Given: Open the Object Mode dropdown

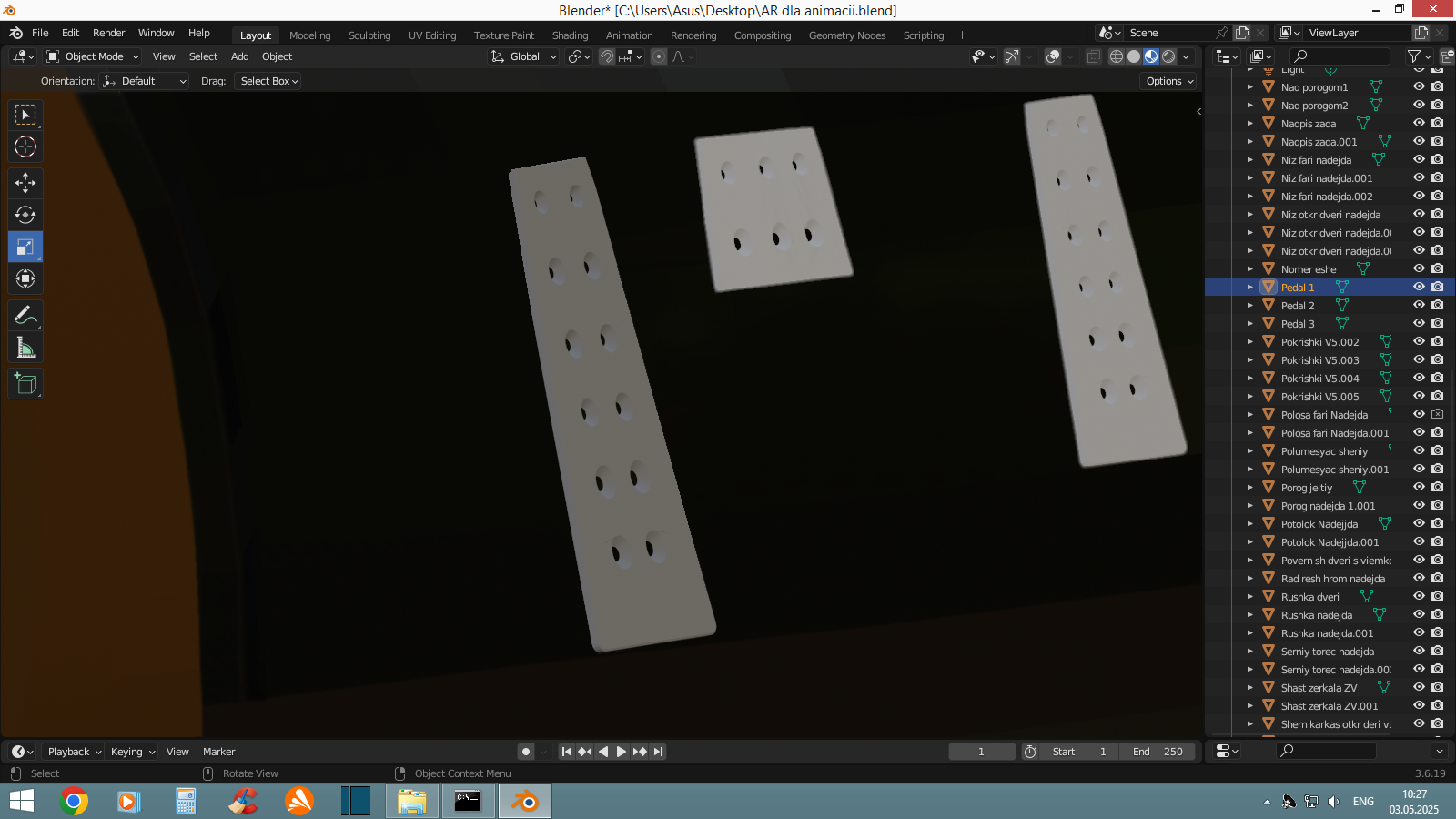Looking at the screenshot, I should tap(93, 56).
